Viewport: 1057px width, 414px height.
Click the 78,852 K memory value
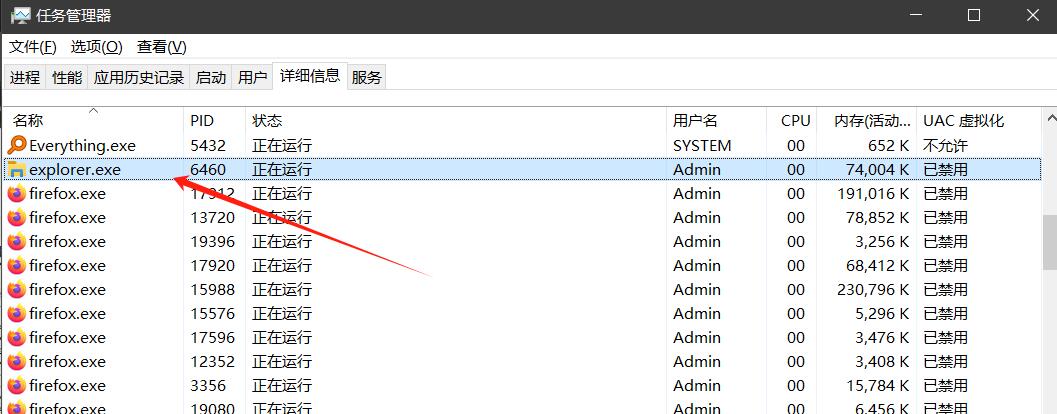[x=879, y=218]
